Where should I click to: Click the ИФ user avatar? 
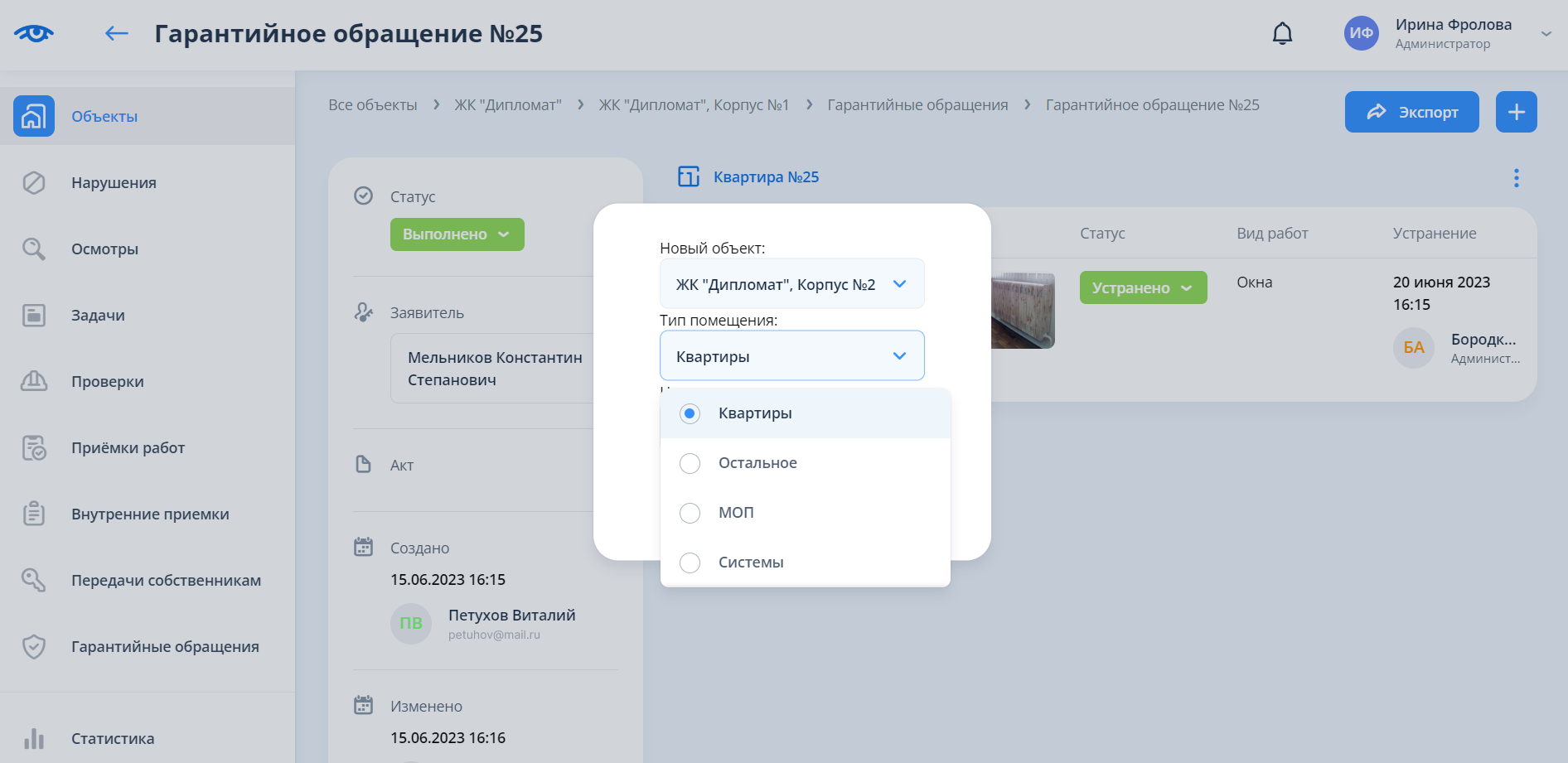[x=1361, y=33]
